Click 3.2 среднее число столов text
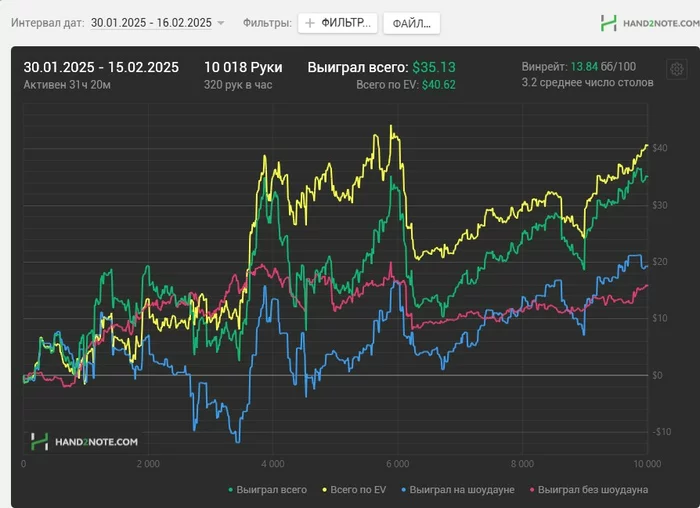The image size is (700, 508). point(588,83)
